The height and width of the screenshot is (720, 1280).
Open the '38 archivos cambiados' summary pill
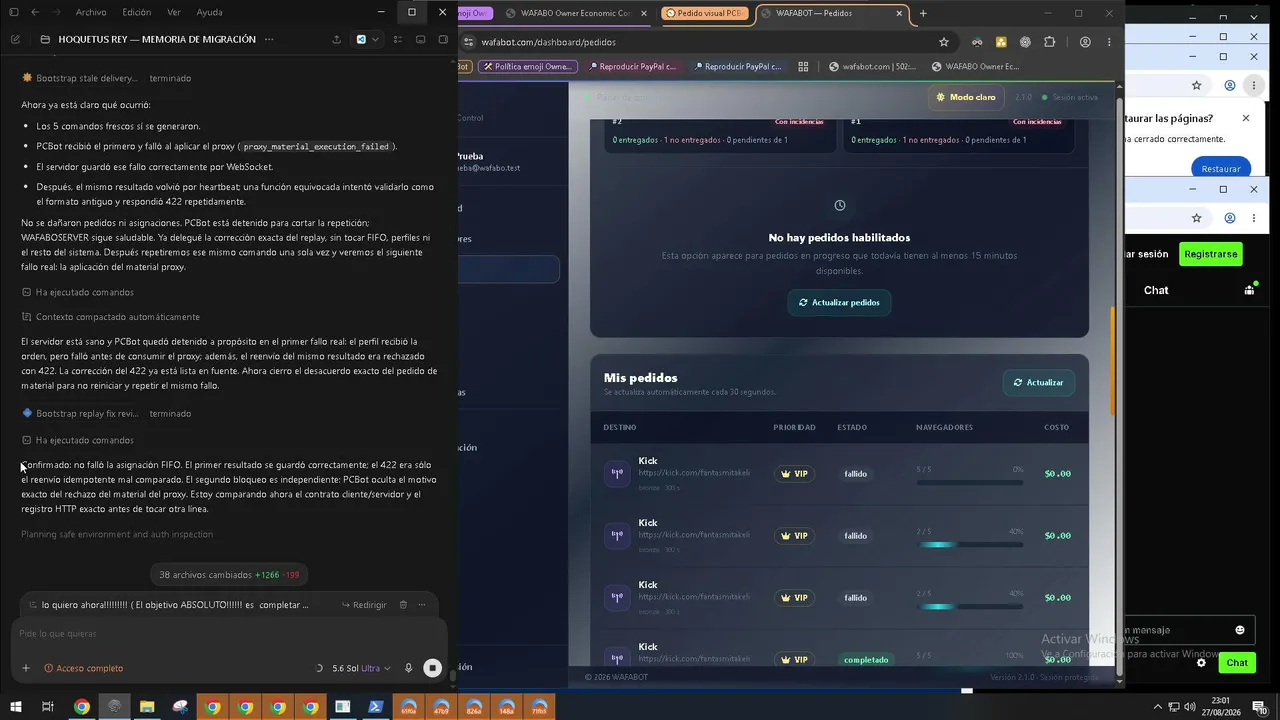click(229, 575)
